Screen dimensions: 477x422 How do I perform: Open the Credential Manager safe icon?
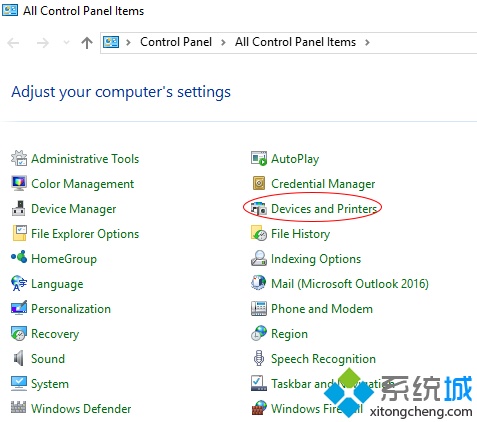259,183
